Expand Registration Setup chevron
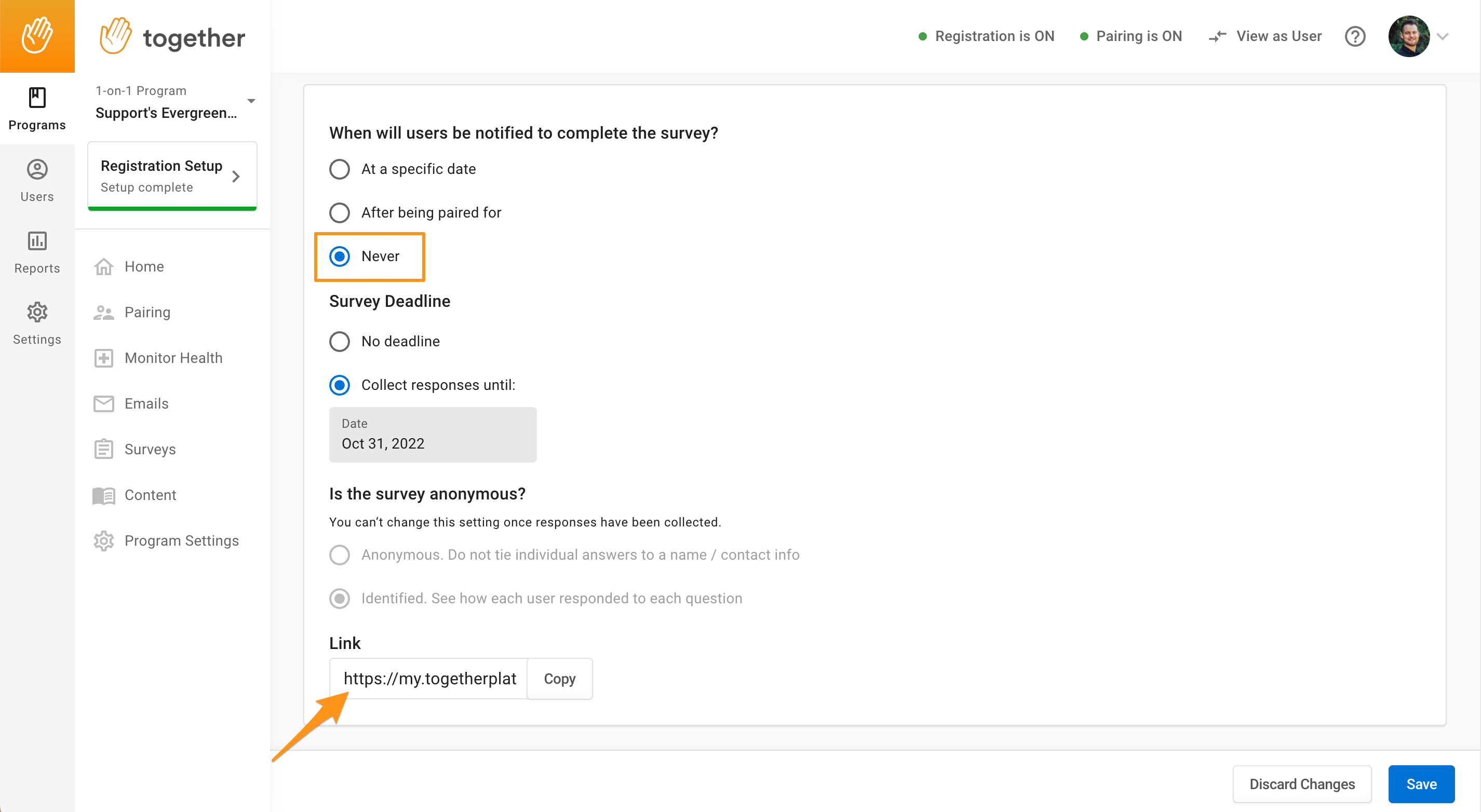The image size is (1481, 812). (x=236, y=177)
